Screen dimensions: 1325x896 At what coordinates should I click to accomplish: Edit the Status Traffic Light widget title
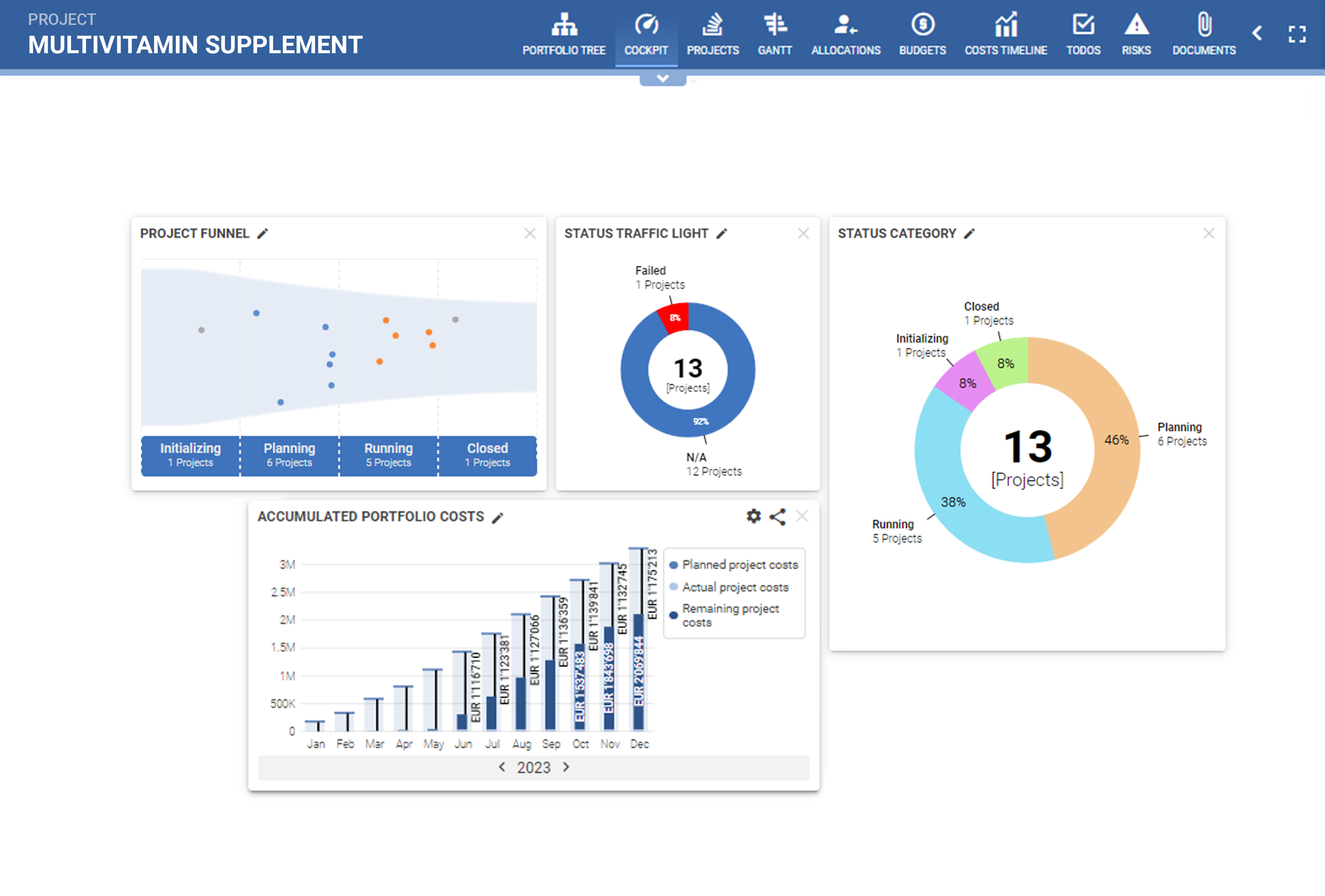(x=722, y=234)
